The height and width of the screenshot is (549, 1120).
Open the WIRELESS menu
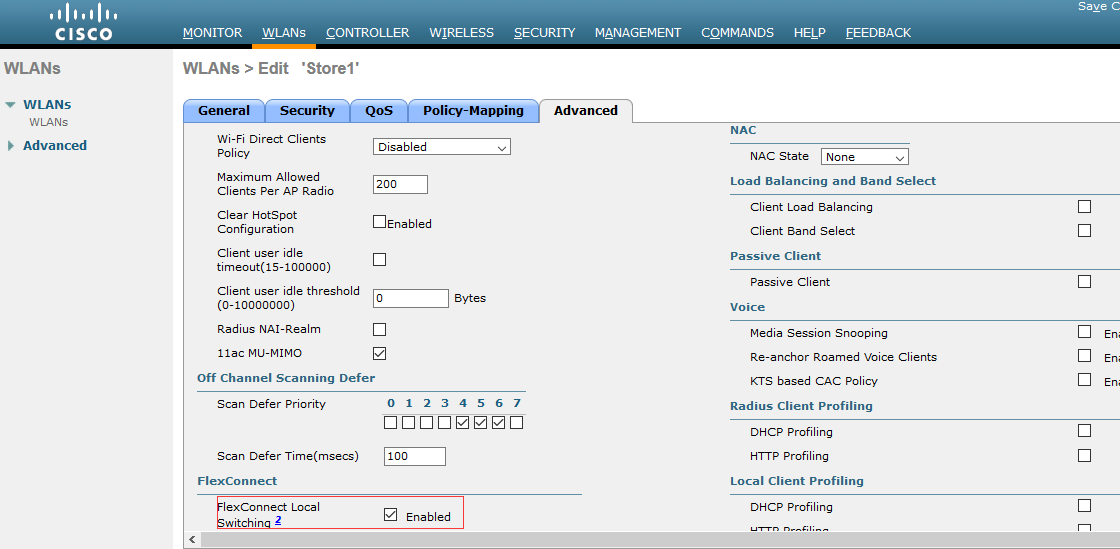pos(461,33)
